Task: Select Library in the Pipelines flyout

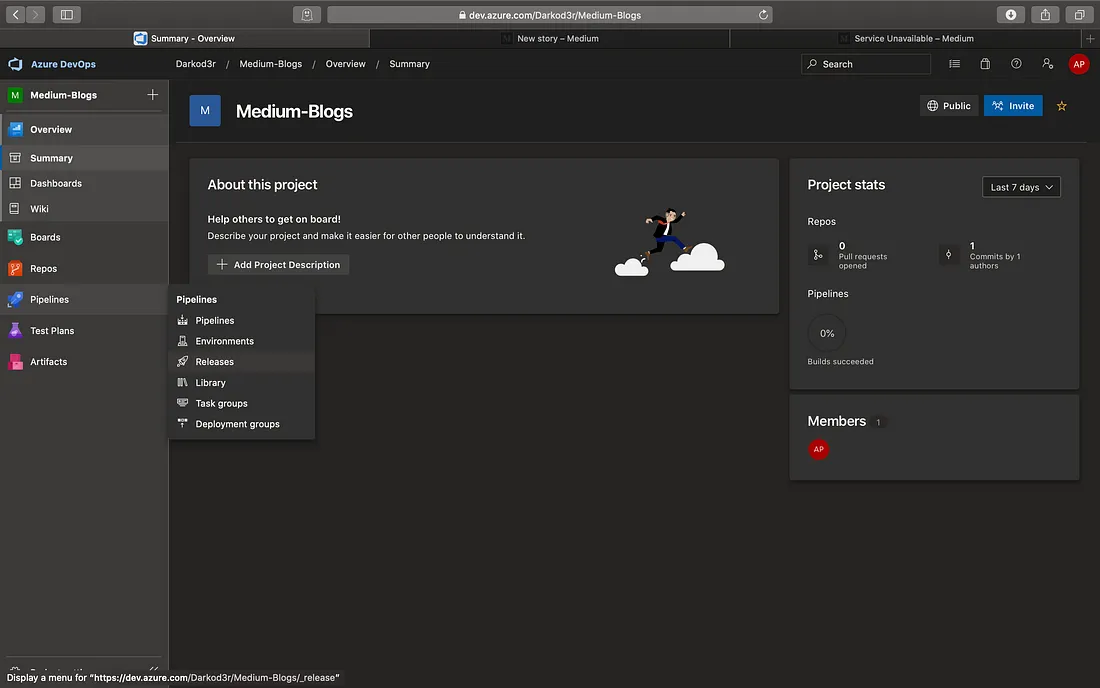Action: coord(241,382)
